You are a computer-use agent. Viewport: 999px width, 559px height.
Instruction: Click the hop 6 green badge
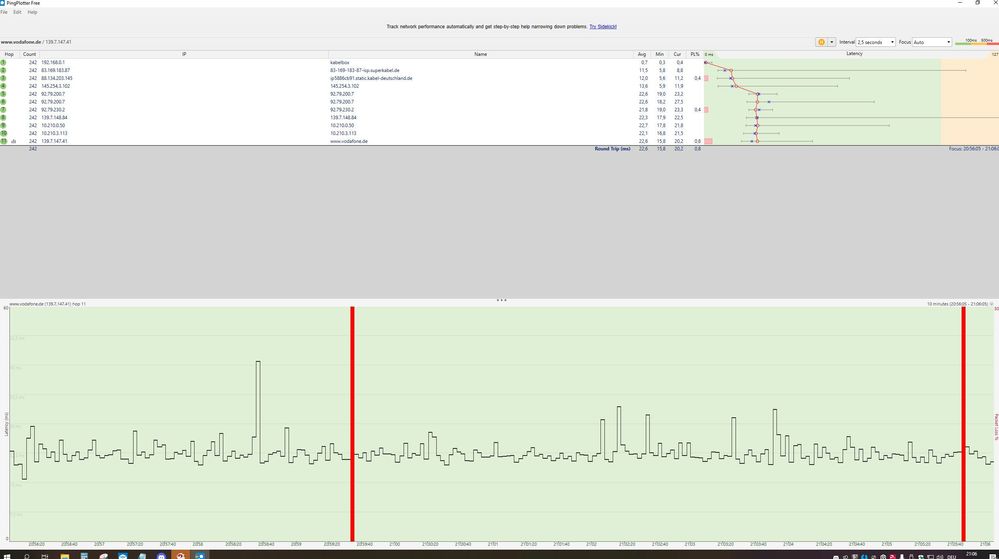pos(3,102)
